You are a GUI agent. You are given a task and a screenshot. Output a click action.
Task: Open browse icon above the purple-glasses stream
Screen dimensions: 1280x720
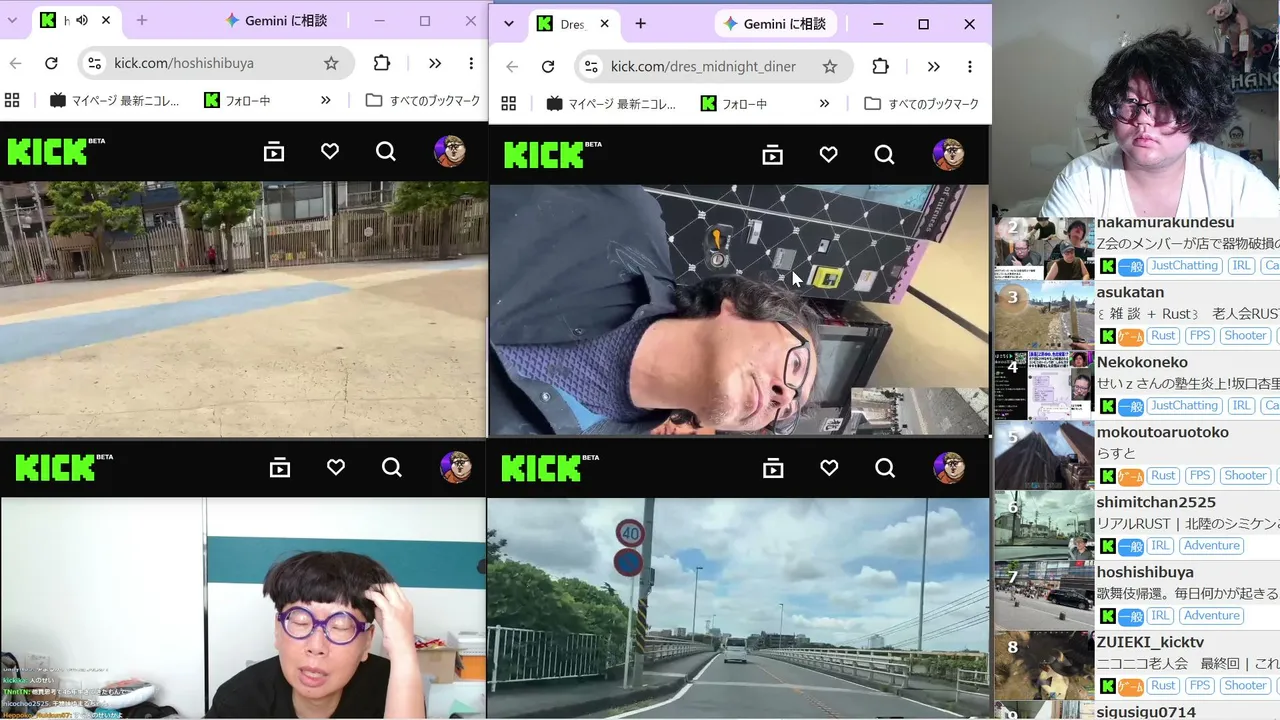click(280, 468)
